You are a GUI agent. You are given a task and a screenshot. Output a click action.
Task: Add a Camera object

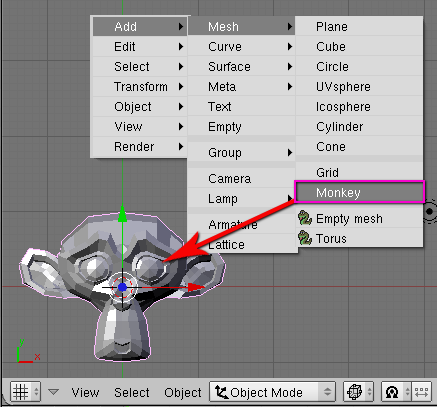point(241,178)
